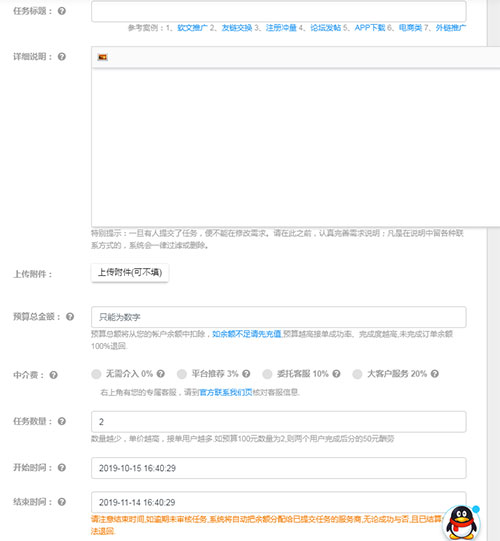
Task: Click help icon beside 详细说明 label
Action: (x=62, y=57)
